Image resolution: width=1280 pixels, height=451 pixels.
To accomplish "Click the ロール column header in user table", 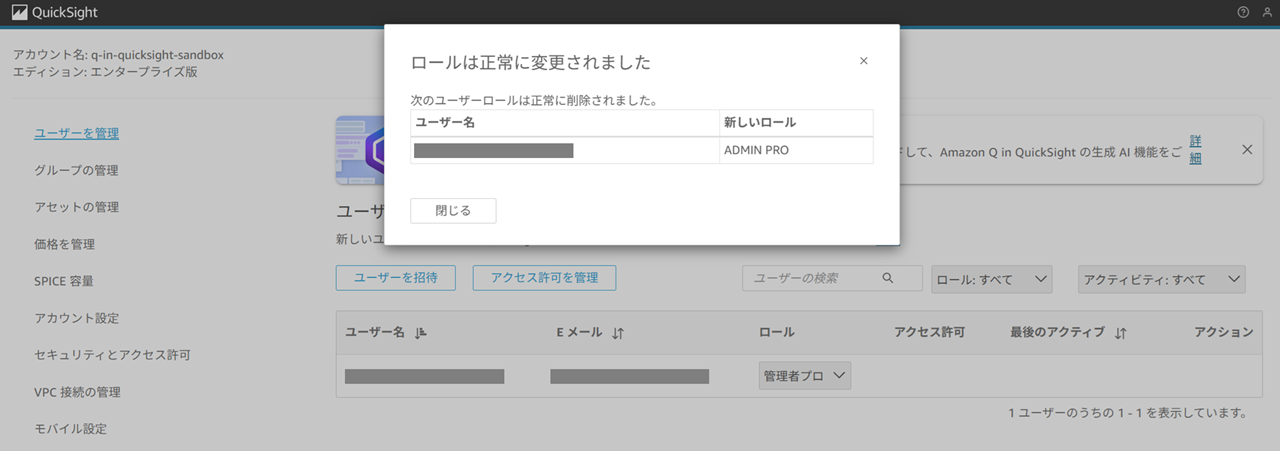I will click(x=777, y=332).
